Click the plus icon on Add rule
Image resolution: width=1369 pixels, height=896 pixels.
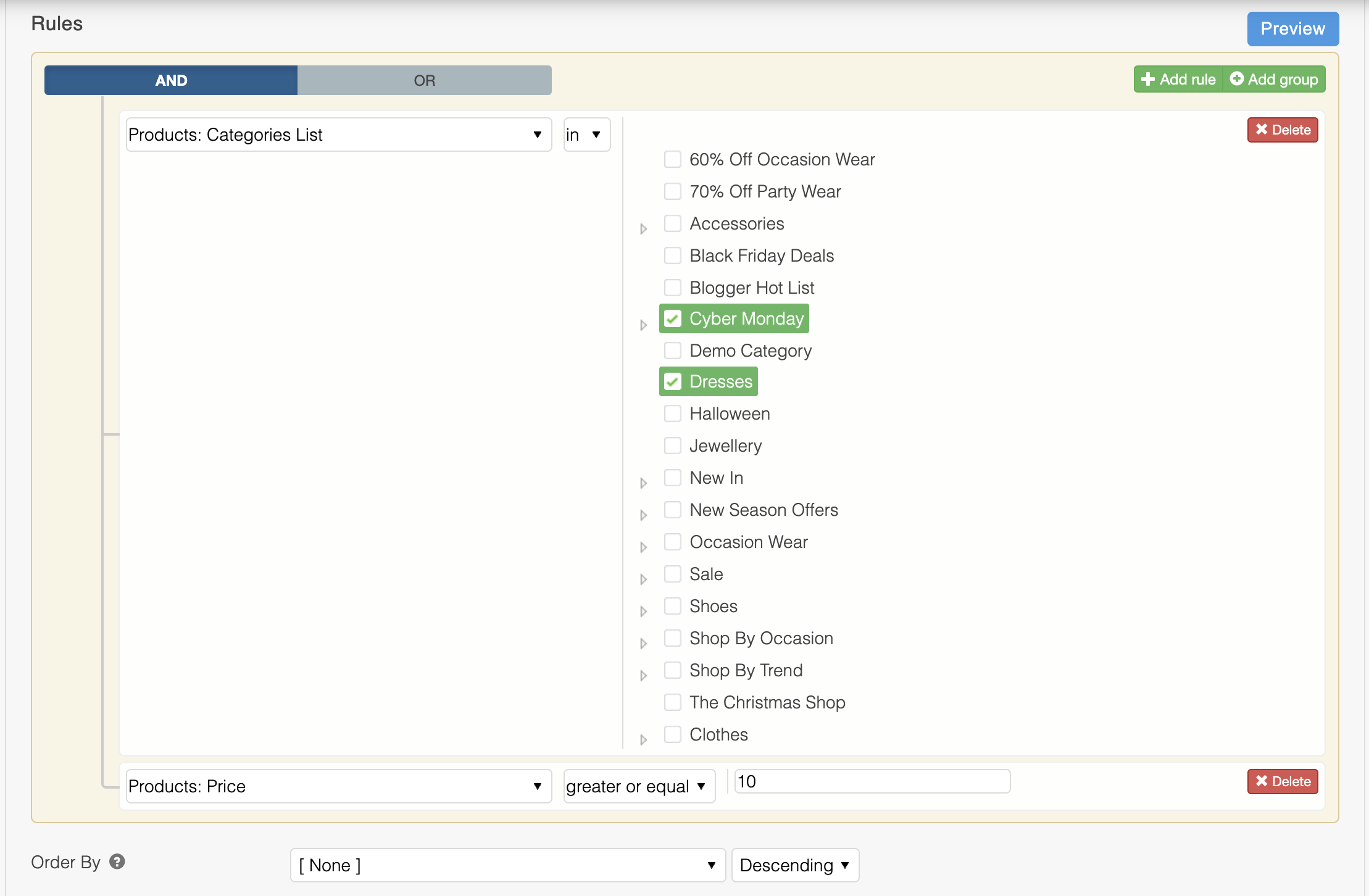1147,80
